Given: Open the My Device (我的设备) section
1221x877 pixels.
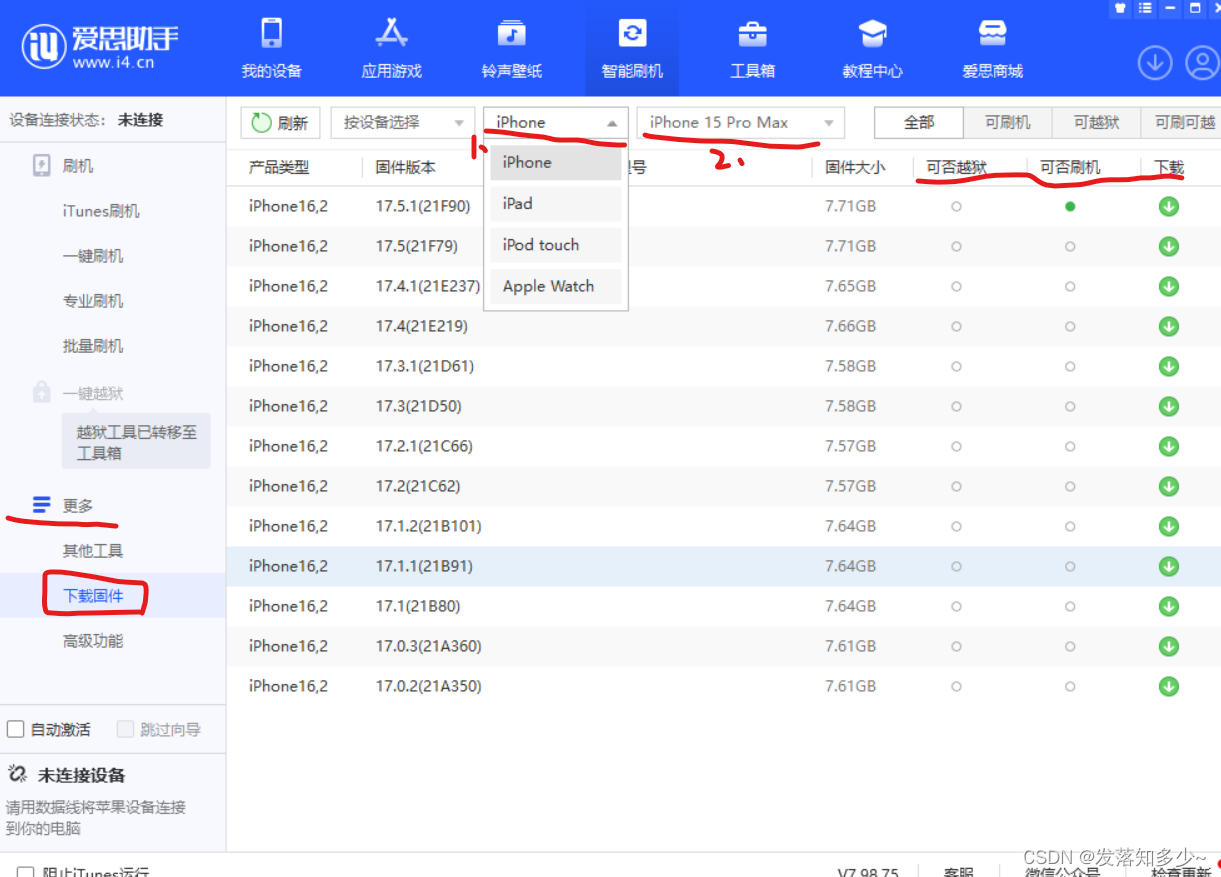Looking at the screenshot, I should tap(271, 48).
